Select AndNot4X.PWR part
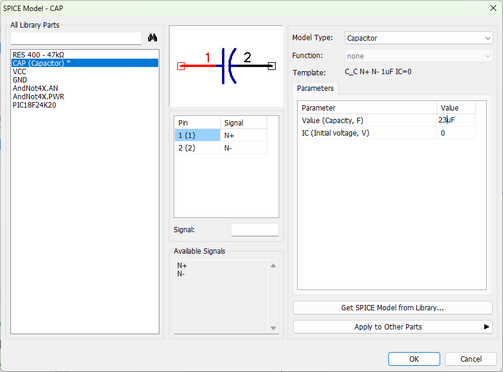 coord(85,96)
